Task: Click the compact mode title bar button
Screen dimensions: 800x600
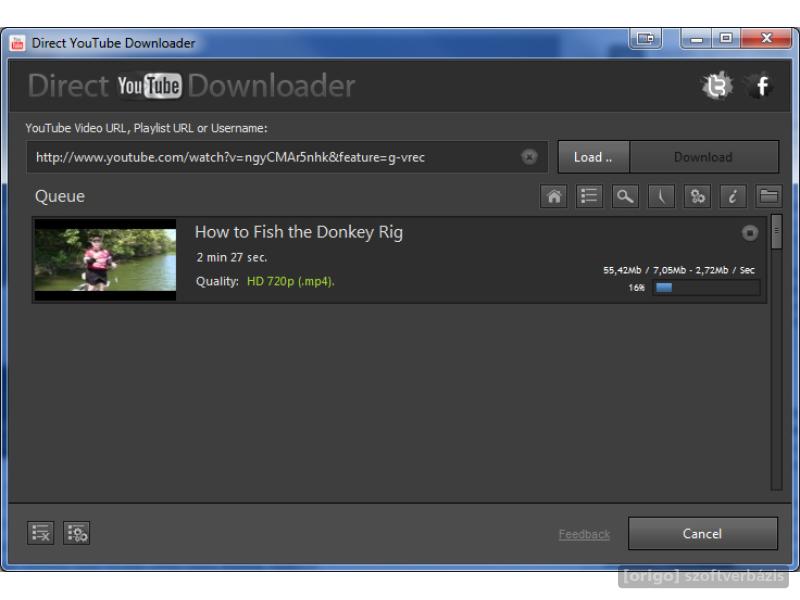Action: click(645, 38)
